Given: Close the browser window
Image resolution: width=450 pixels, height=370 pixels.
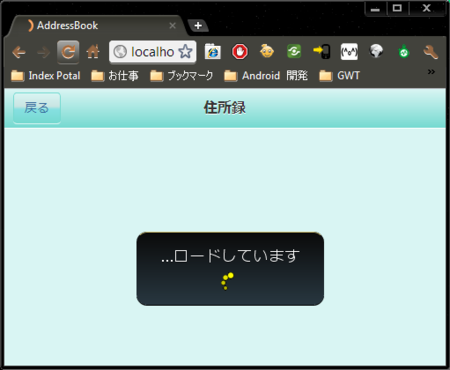Looking at the screenshot, I should pyautogui.click(x=426, y=8).
